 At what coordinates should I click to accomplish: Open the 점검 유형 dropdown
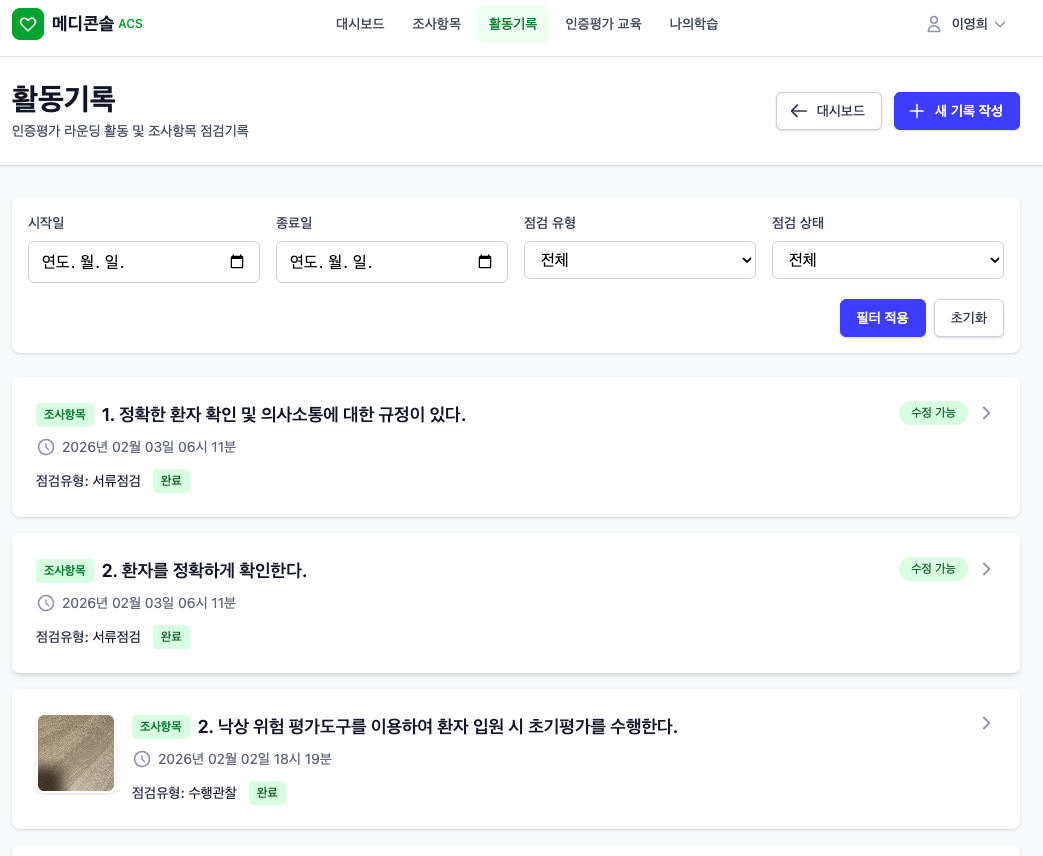640,260
